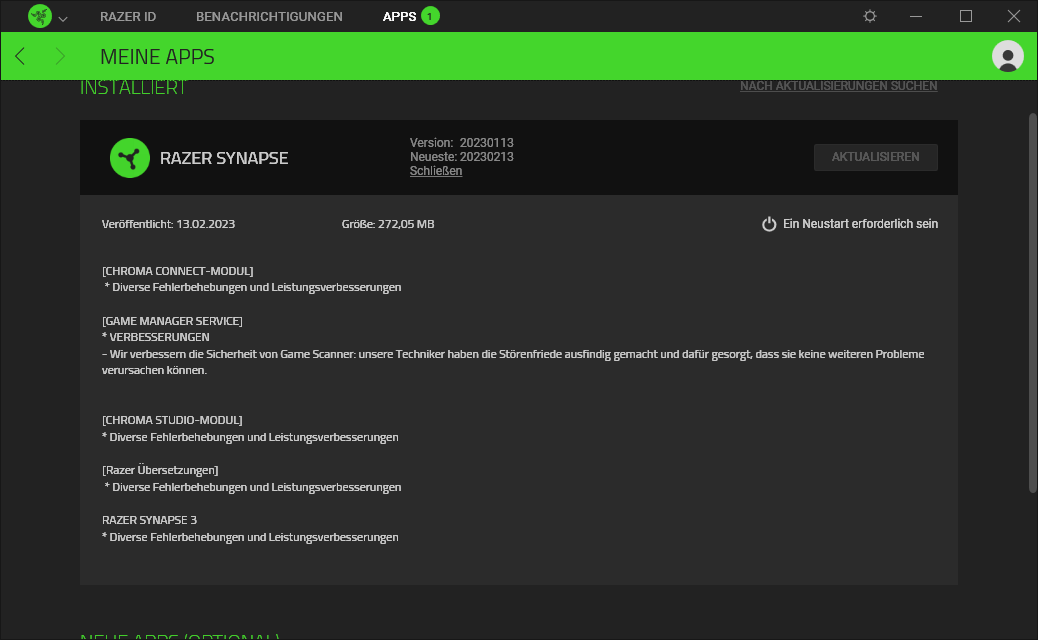Click the RAZER SYNAPSE title text

click(224, 158)
